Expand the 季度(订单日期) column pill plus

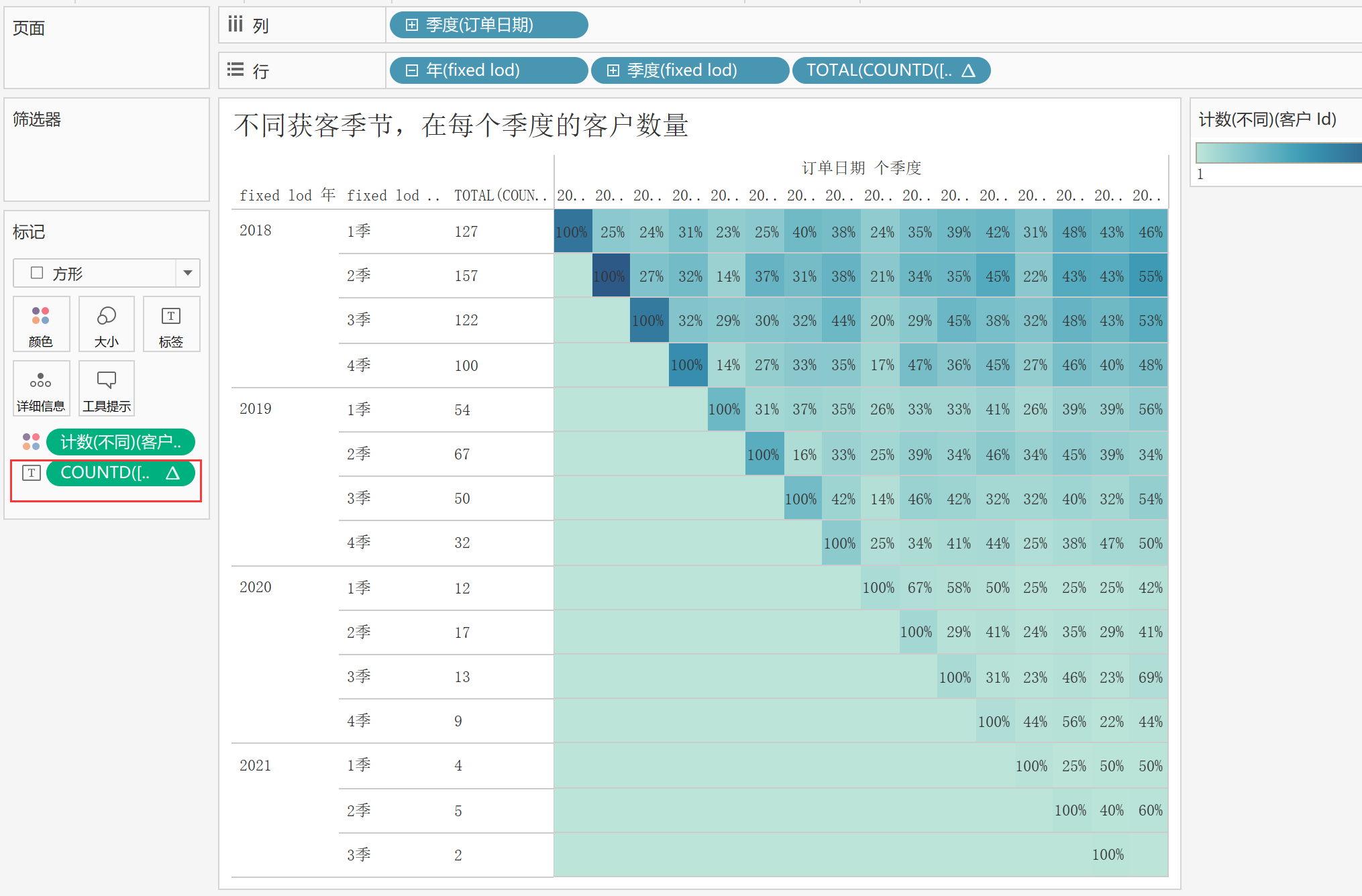click(413, 25)
